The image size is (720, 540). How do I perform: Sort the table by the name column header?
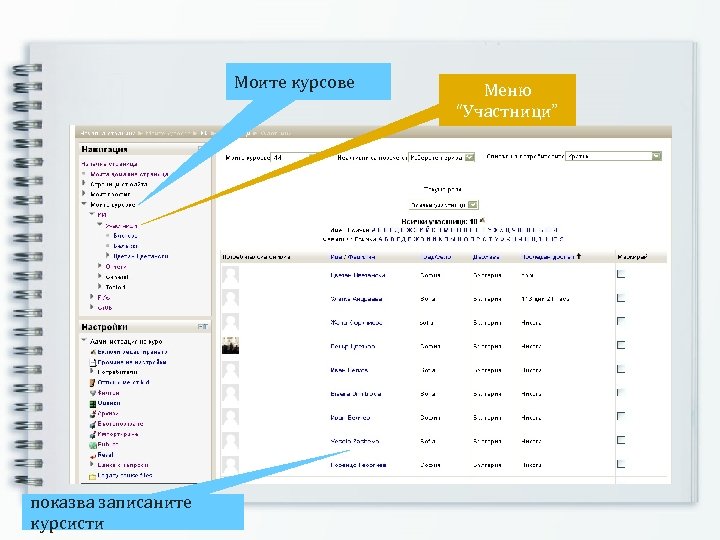352,257
